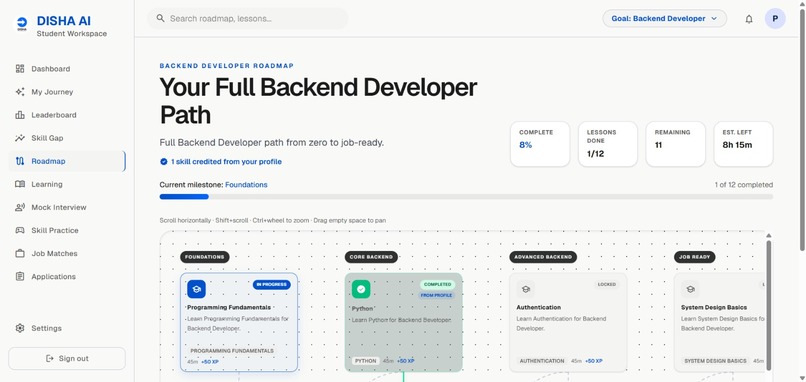806x382 pixels.
Task: Click the Learning book icon
Action: pyautogui.click(x=20, y=184)
